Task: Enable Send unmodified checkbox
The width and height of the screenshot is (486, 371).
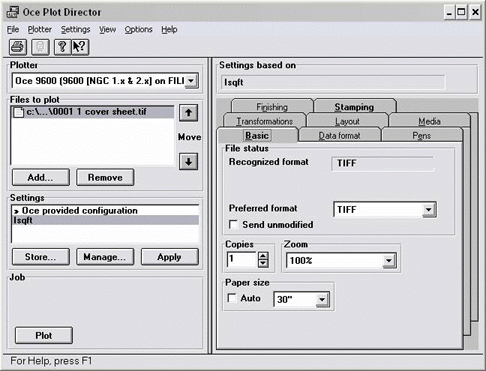Action: point(234,224)
